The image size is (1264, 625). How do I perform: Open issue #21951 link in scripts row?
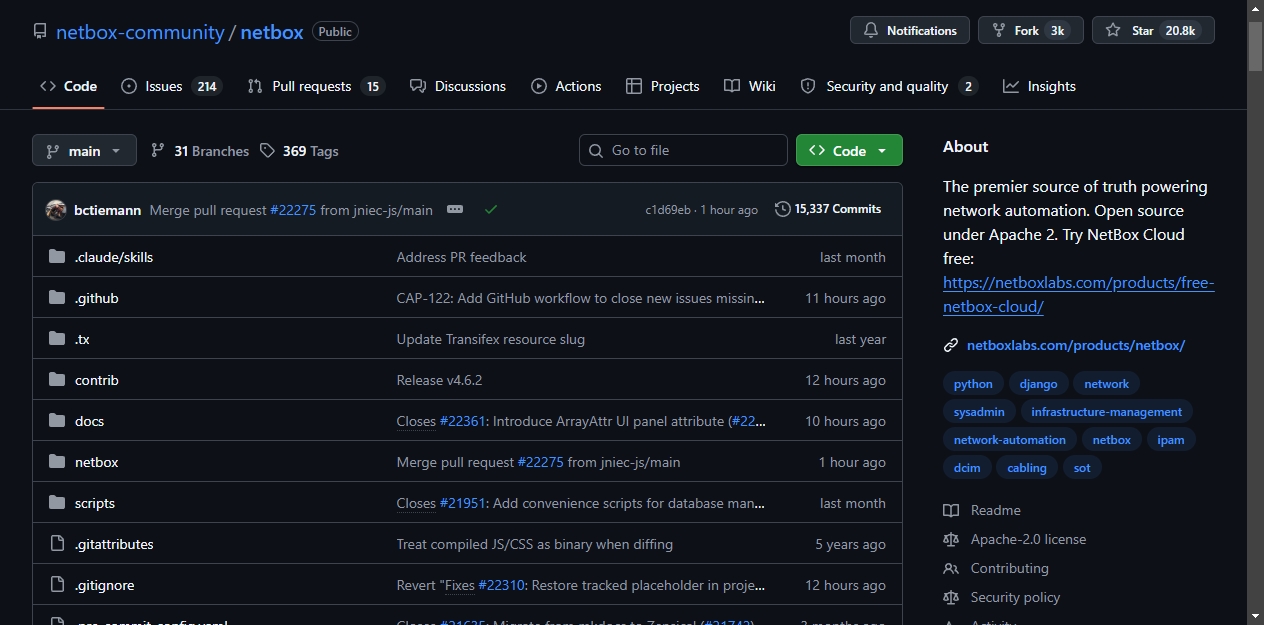click(x=462, y=503)
